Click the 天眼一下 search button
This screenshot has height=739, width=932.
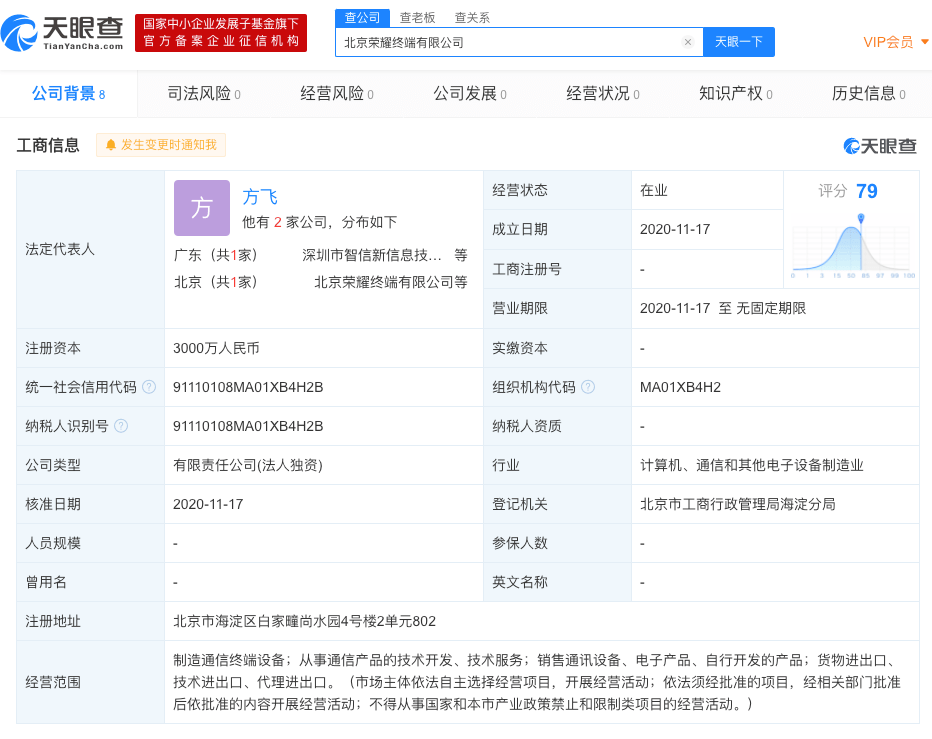[739, 41]
